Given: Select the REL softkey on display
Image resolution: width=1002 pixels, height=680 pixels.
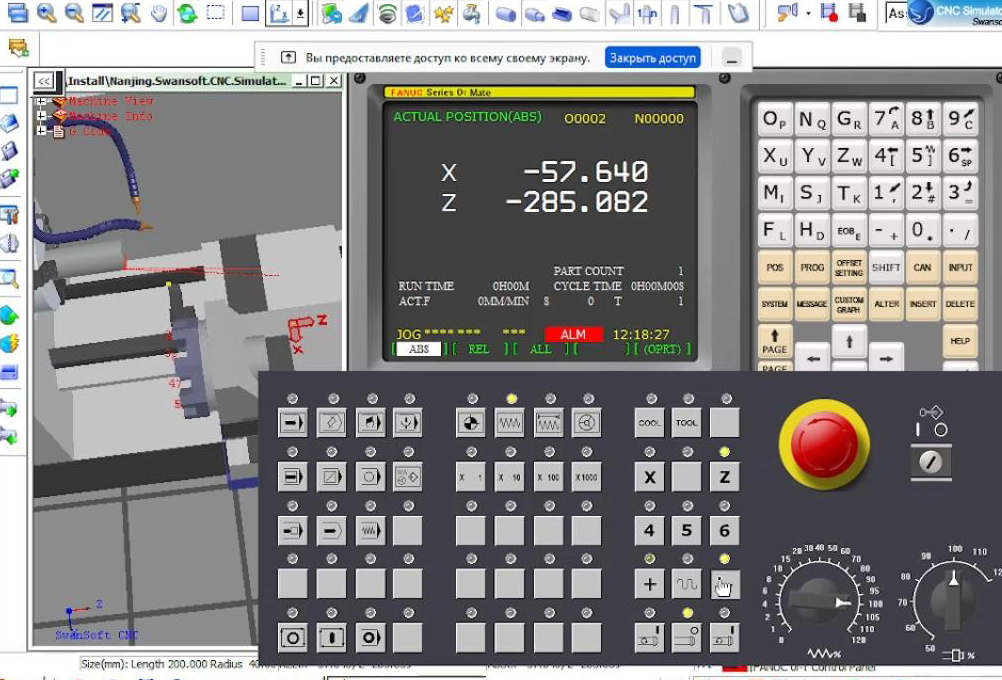Looking at the screenshot, I should [479, 349].
